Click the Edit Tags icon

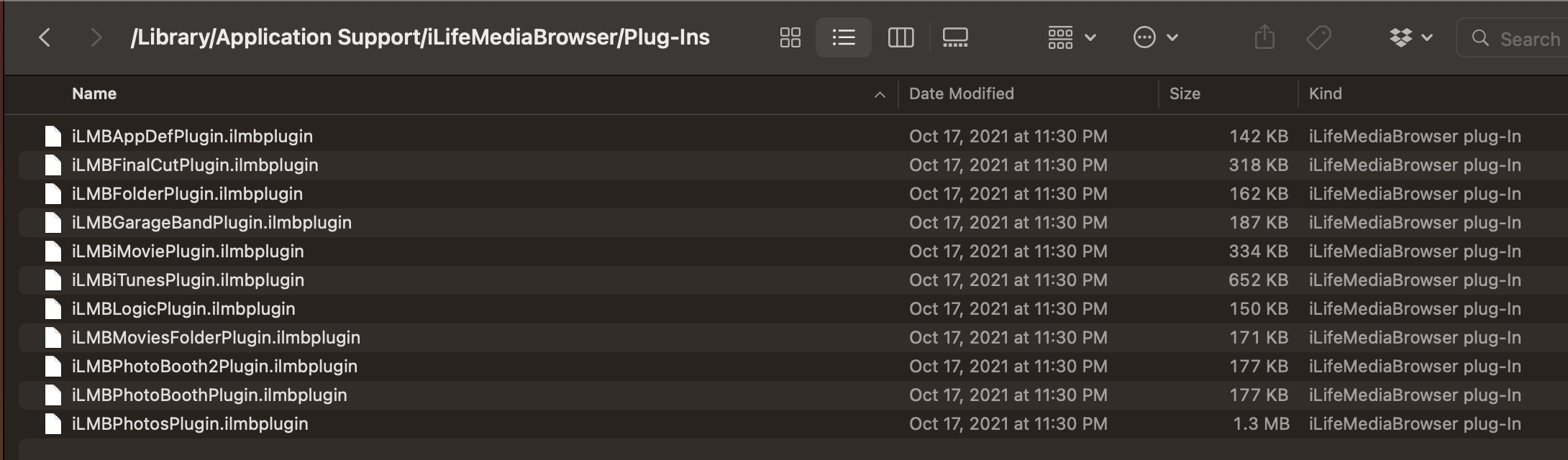pyautogui.click(x=1318, y=37)
